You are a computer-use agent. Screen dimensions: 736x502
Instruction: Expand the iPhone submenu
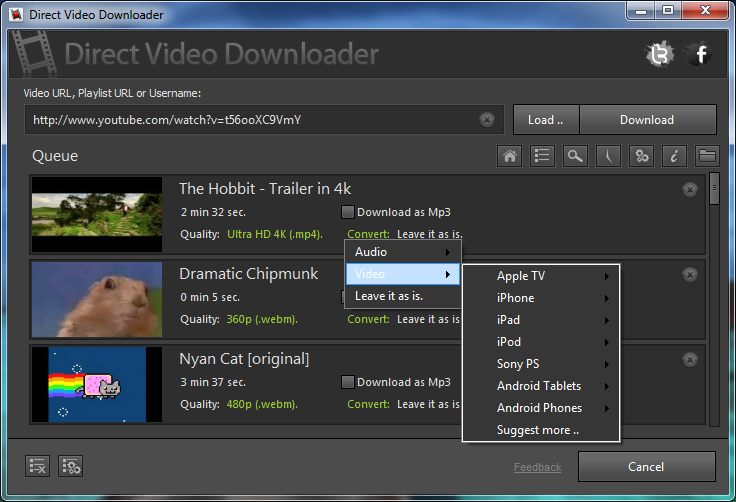(541, 298)
